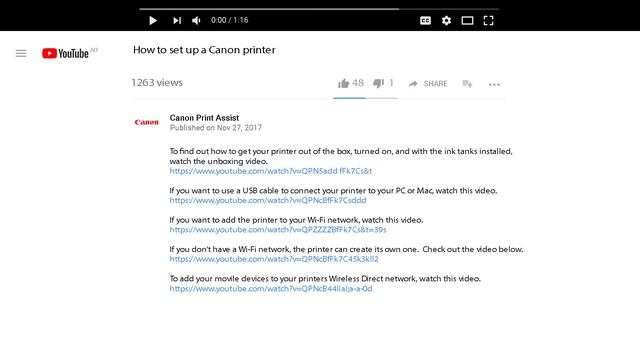This screenshot has height=360, width=640.
Task: Add video to a playlist
Action: coord(467,84)
